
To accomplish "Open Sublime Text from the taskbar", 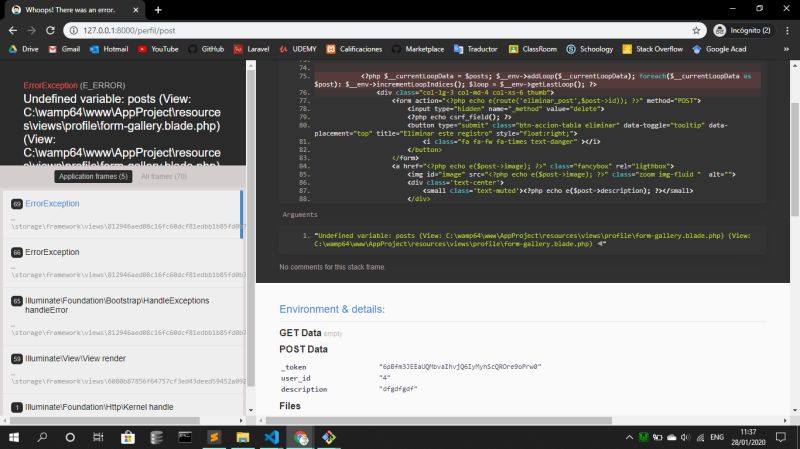I will point(214,437).
